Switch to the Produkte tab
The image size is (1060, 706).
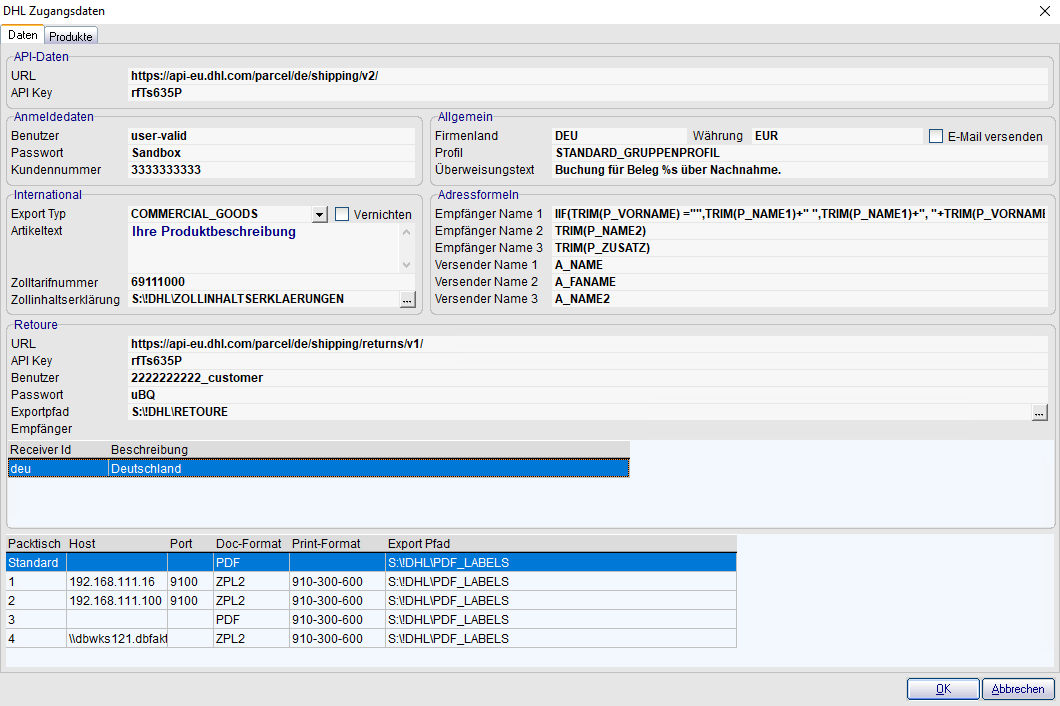71,36
